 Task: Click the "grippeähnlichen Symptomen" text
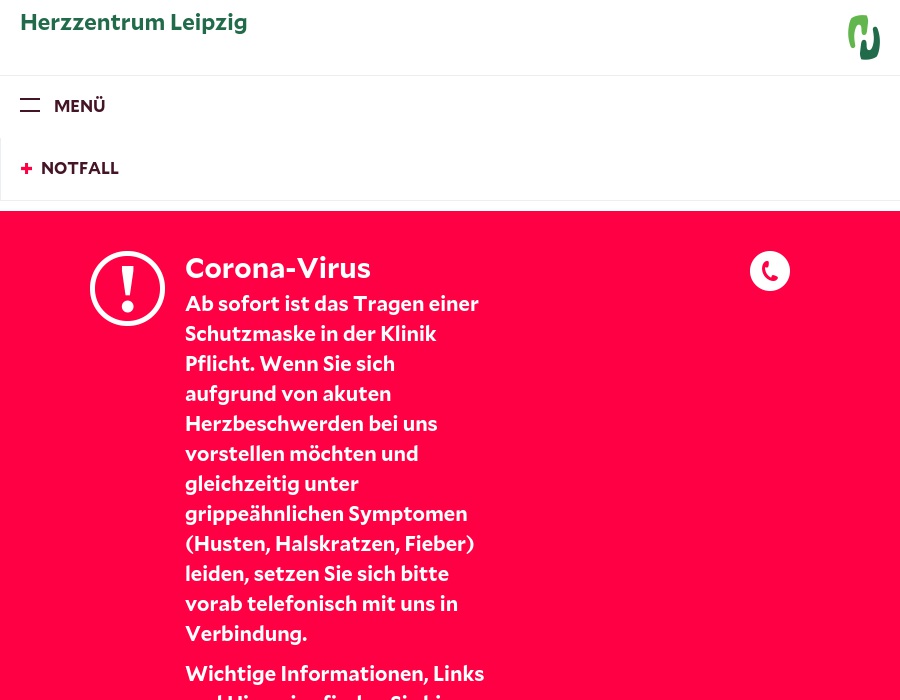pos(326,513)
